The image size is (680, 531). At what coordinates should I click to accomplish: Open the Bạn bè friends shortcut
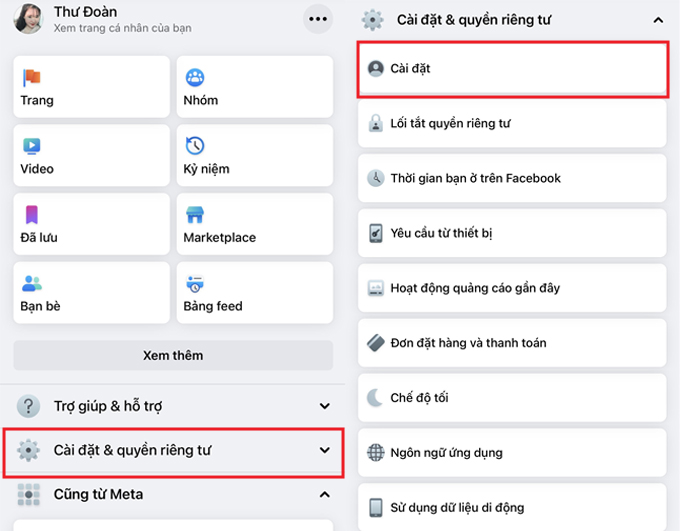click(91, 293)
